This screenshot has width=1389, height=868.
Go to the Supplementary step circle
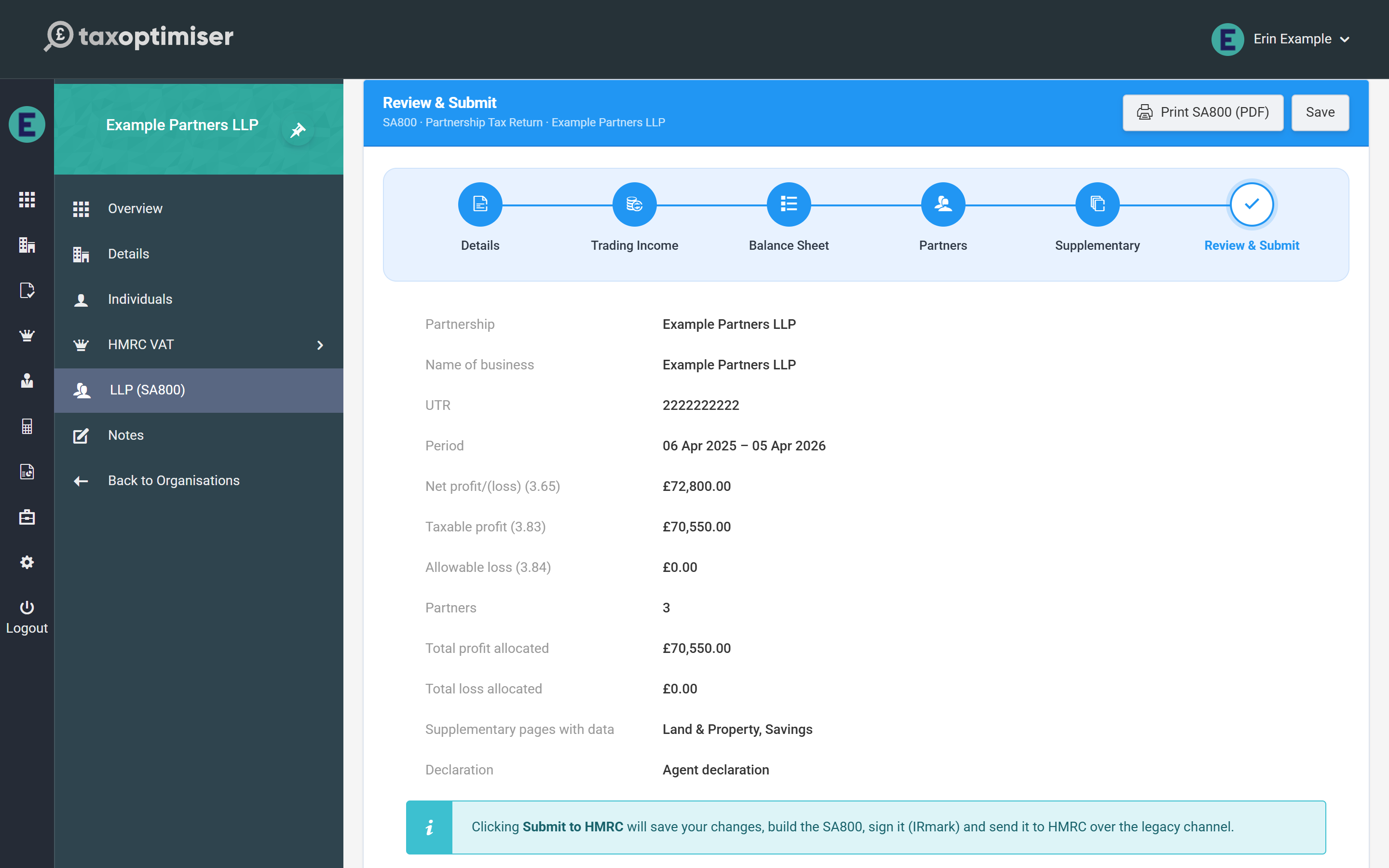coord(1097,204)
